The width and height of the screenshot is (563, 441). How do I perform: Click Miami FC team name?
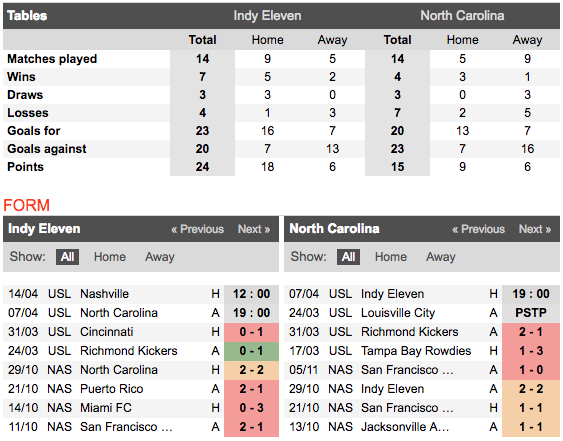point(106,408)
